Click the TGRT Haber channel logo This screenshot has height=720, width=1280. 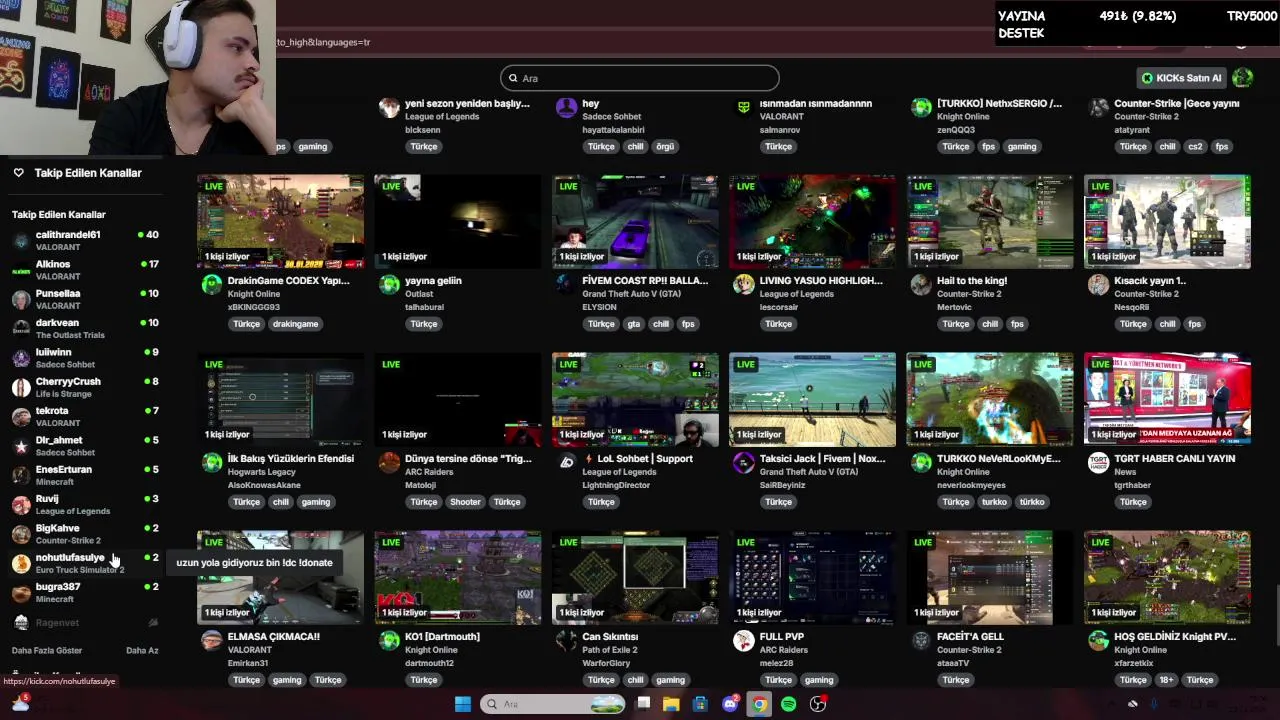(1098, 462)
